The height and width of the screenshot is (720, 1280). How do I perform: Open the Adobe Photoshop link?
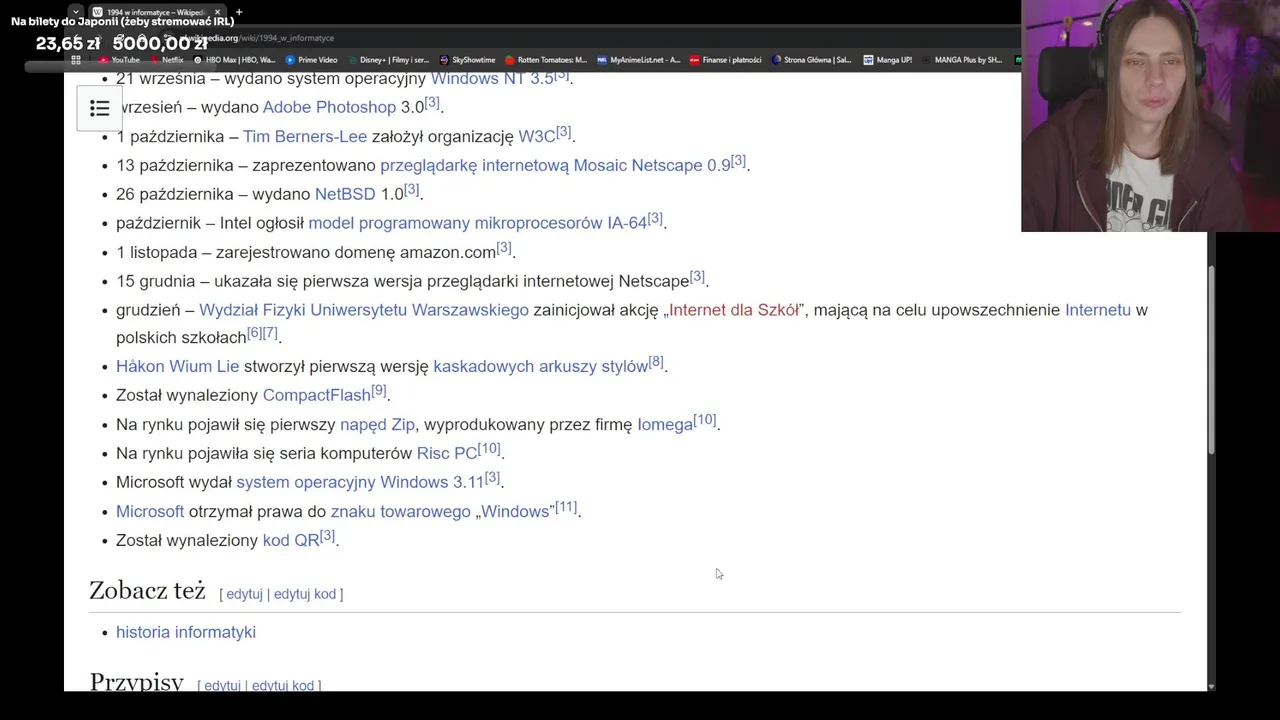click(329, 107)
